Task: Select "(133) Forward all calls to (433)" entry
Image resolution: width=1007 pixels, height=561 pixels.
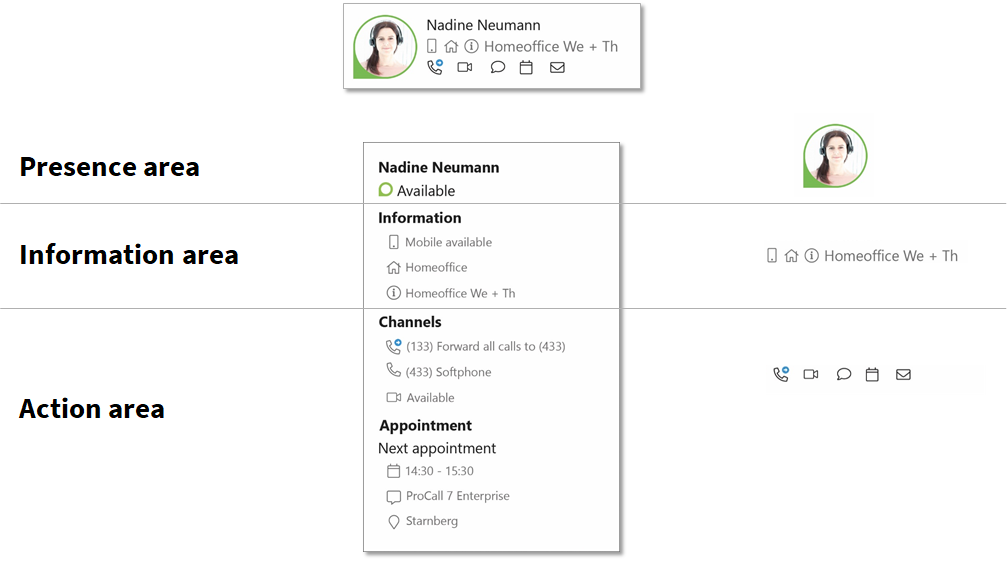Action: click(485, 346)
